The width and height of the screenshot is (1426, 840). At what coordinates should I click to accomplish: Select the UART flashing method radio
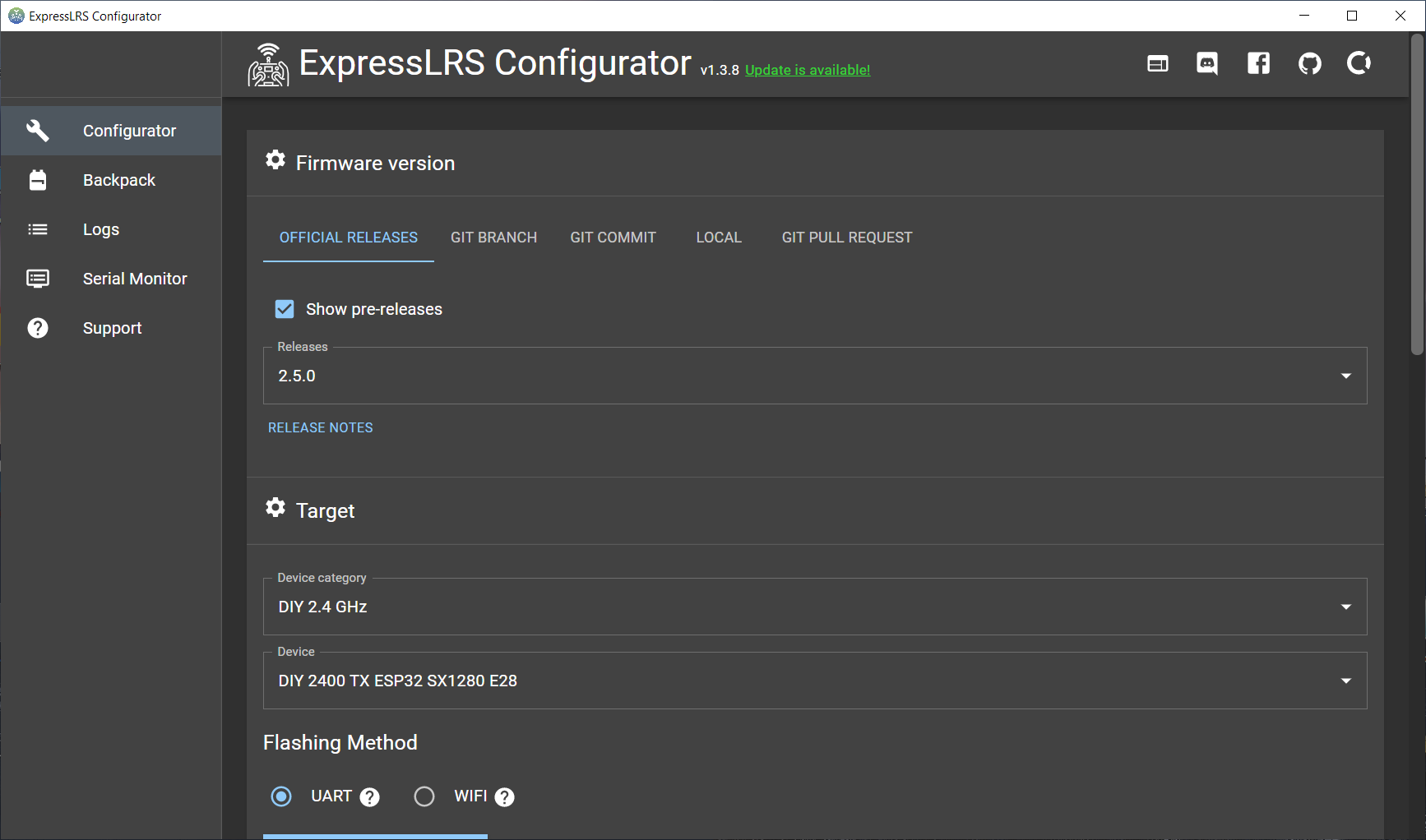281,796
